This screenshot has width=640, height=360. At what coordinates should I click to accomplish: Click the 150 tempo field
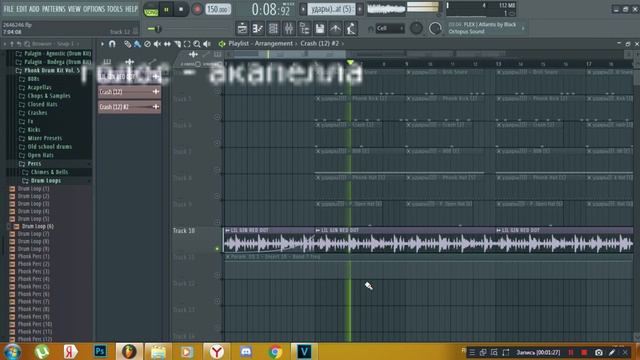point(217,9)
